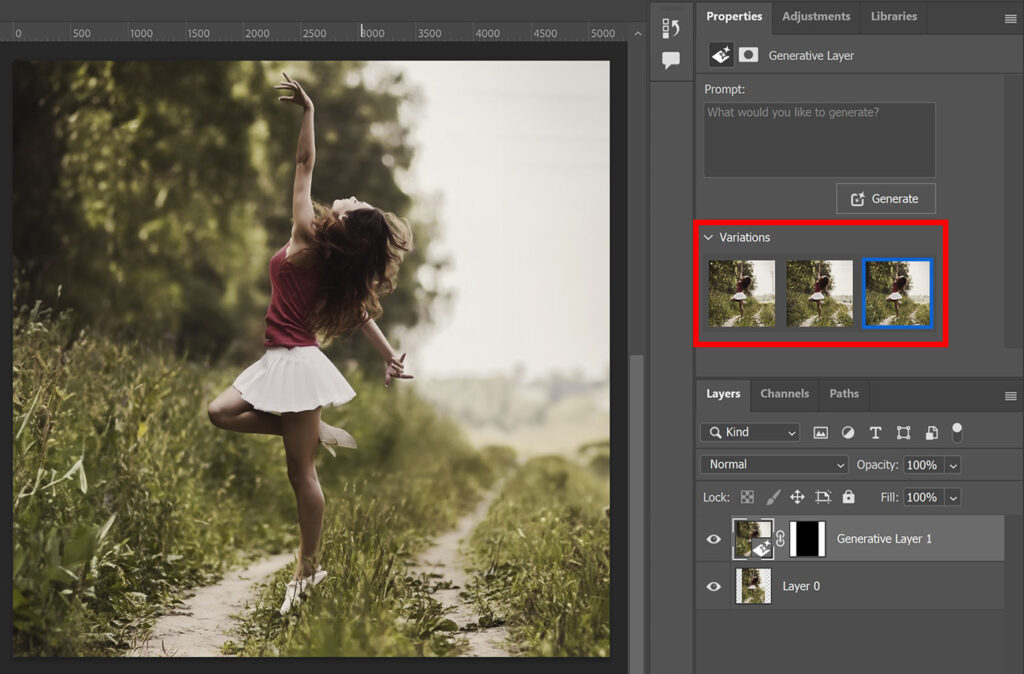Lock layer position

tap(797, 497)
